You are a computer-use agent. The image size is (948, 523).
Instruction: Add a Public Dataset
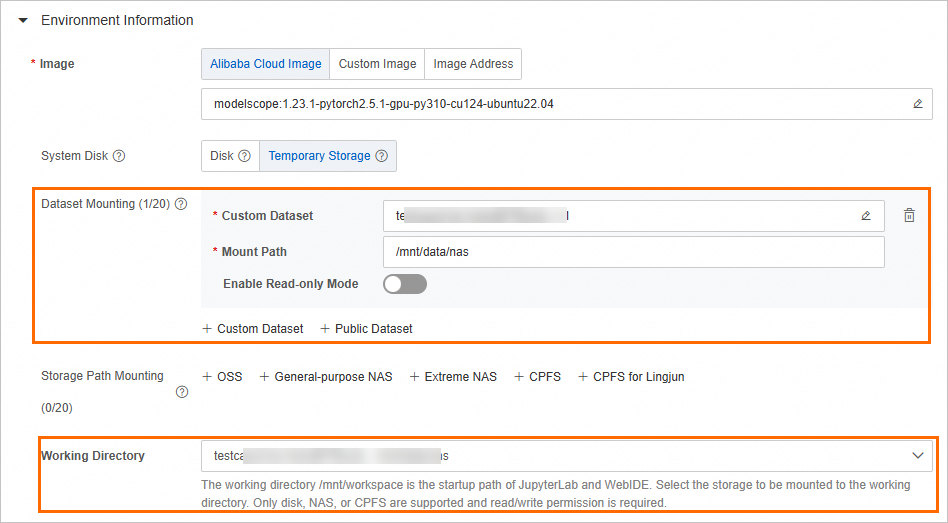[x=366, y=329]
